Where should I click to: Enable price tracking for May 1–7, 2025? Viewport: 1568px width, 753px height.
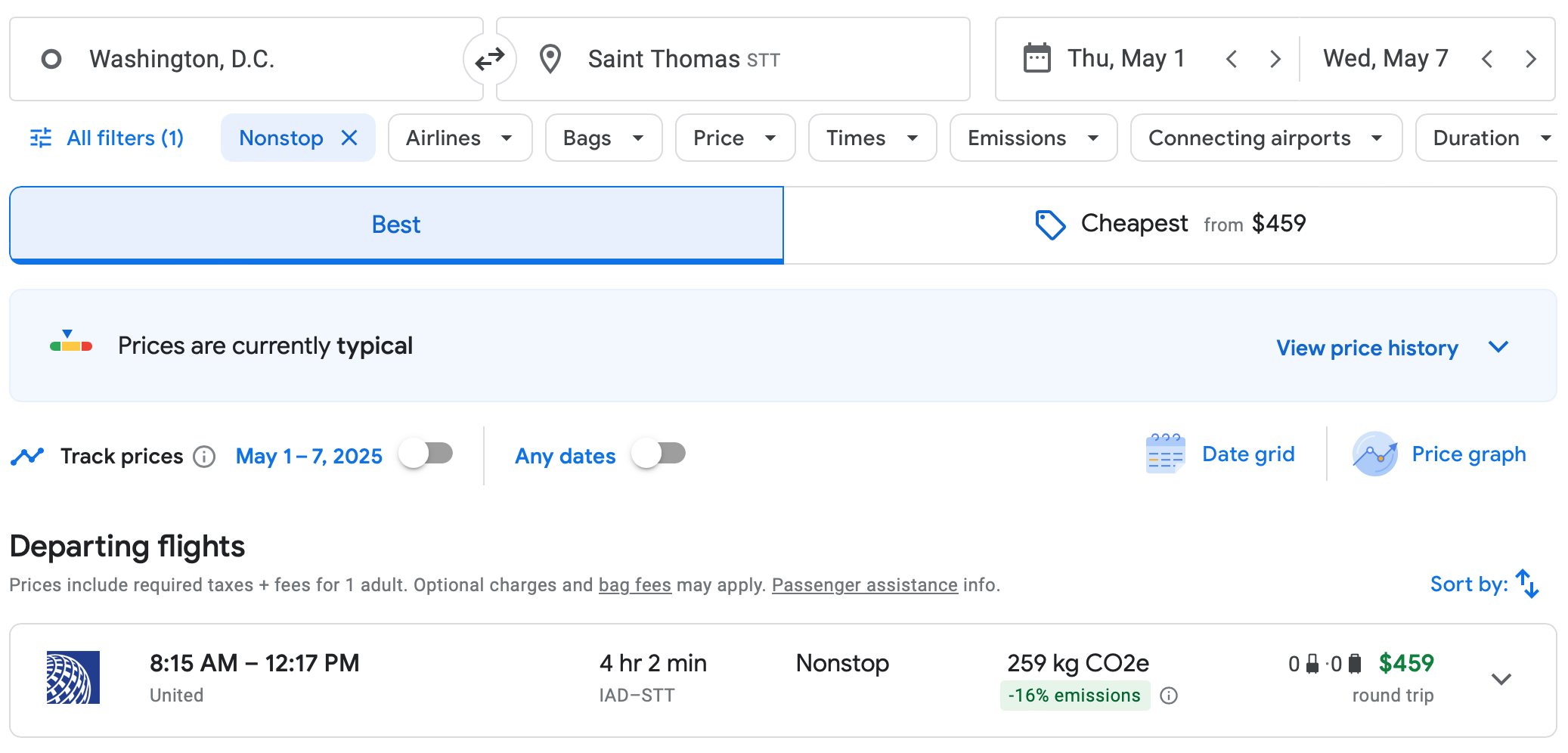tap(426, 454)
